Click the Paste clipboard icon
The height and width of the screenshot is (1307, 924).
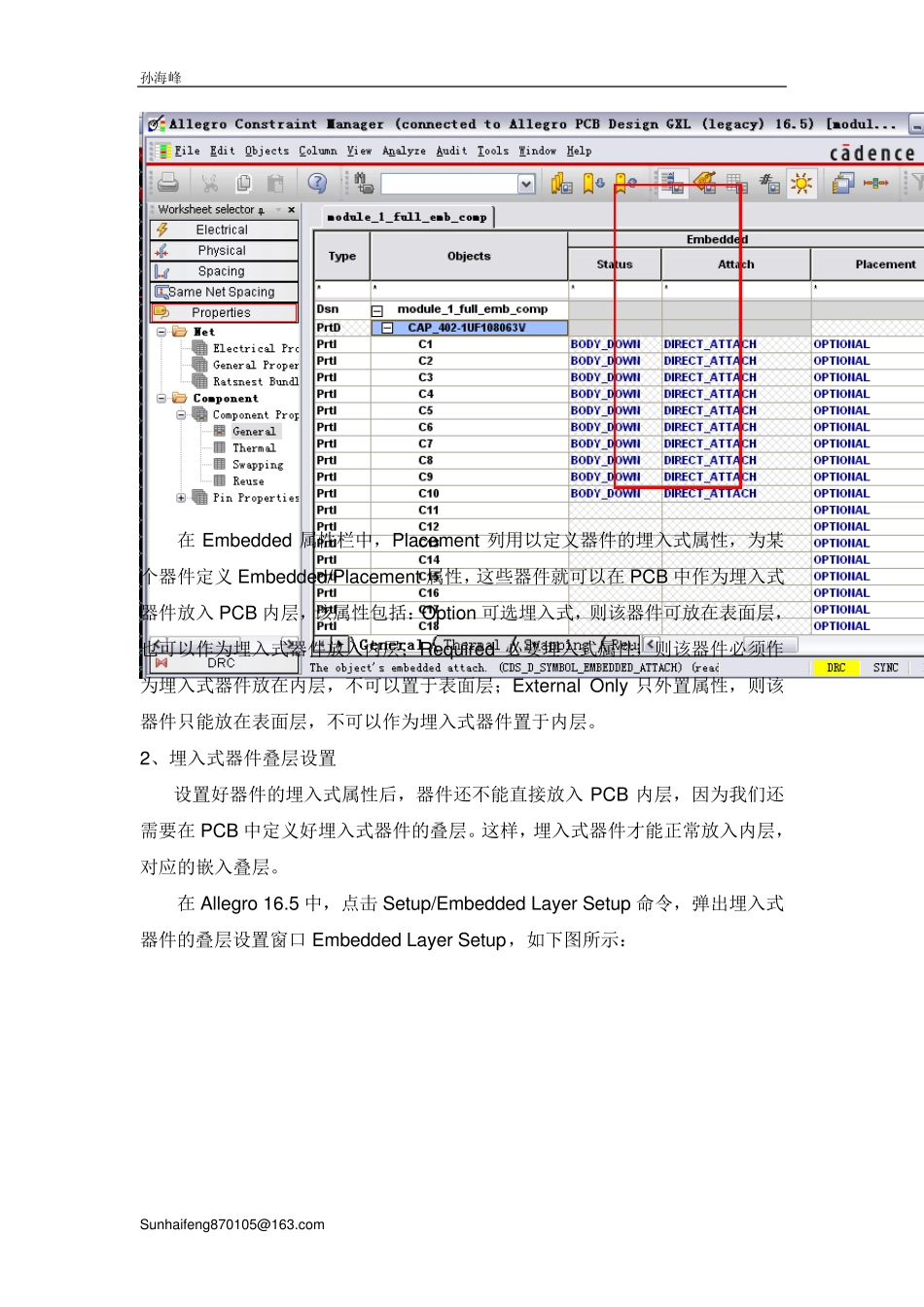point(275,183)
